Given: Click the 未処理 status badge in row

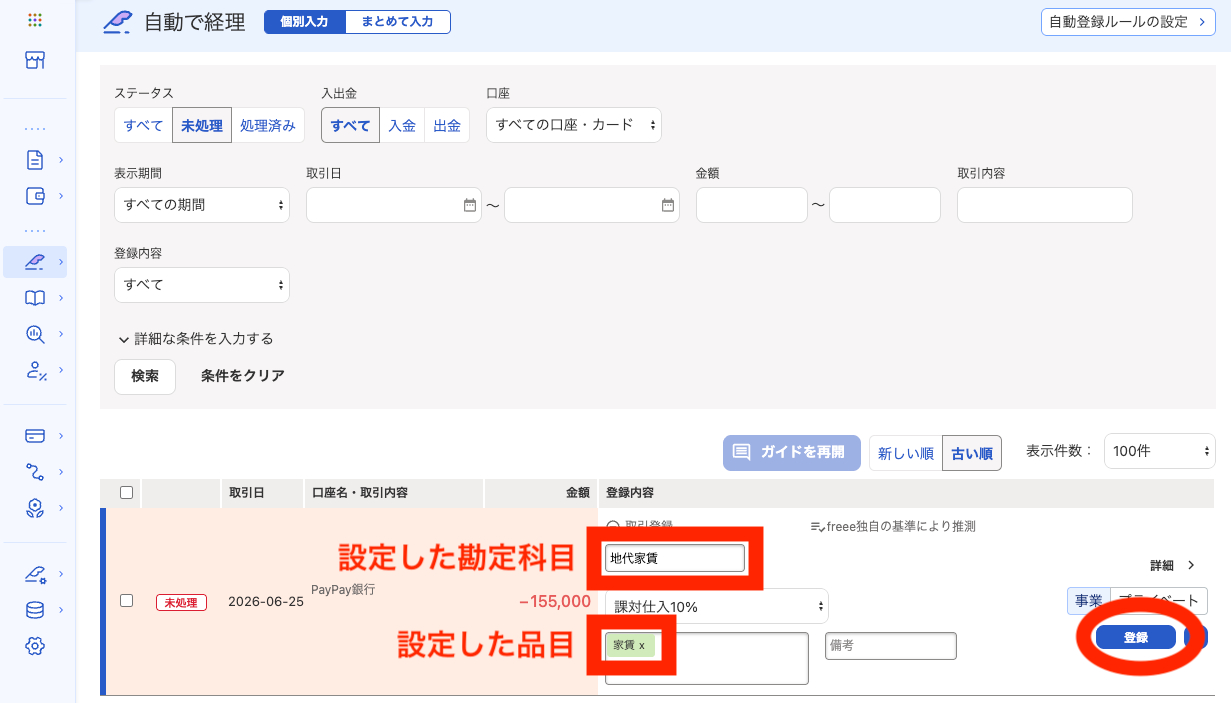Looking at the screenshot, I should pyautogui.click(x=181, y=602).
